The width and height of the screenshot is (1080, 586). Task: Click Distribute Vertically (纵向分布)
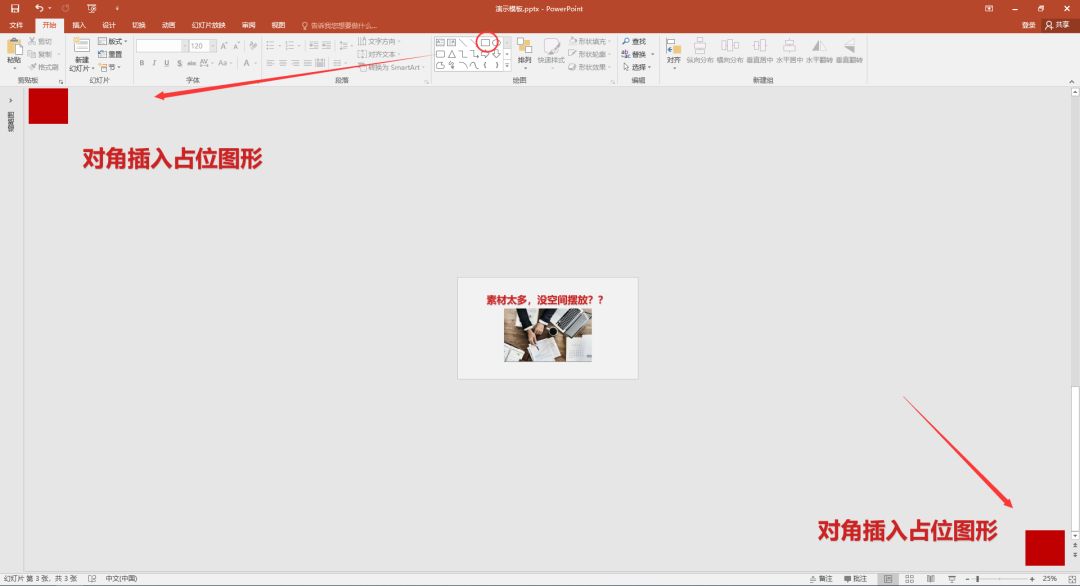[699, 52]
